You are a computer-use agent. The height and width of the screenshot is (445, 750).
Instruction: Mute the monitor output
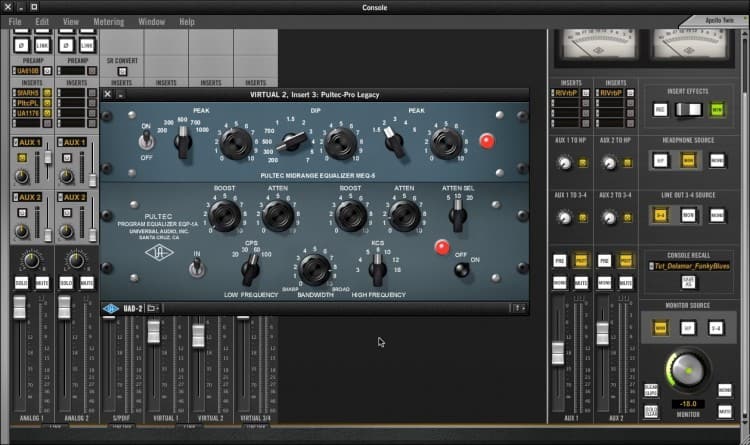tap(725, 412)
